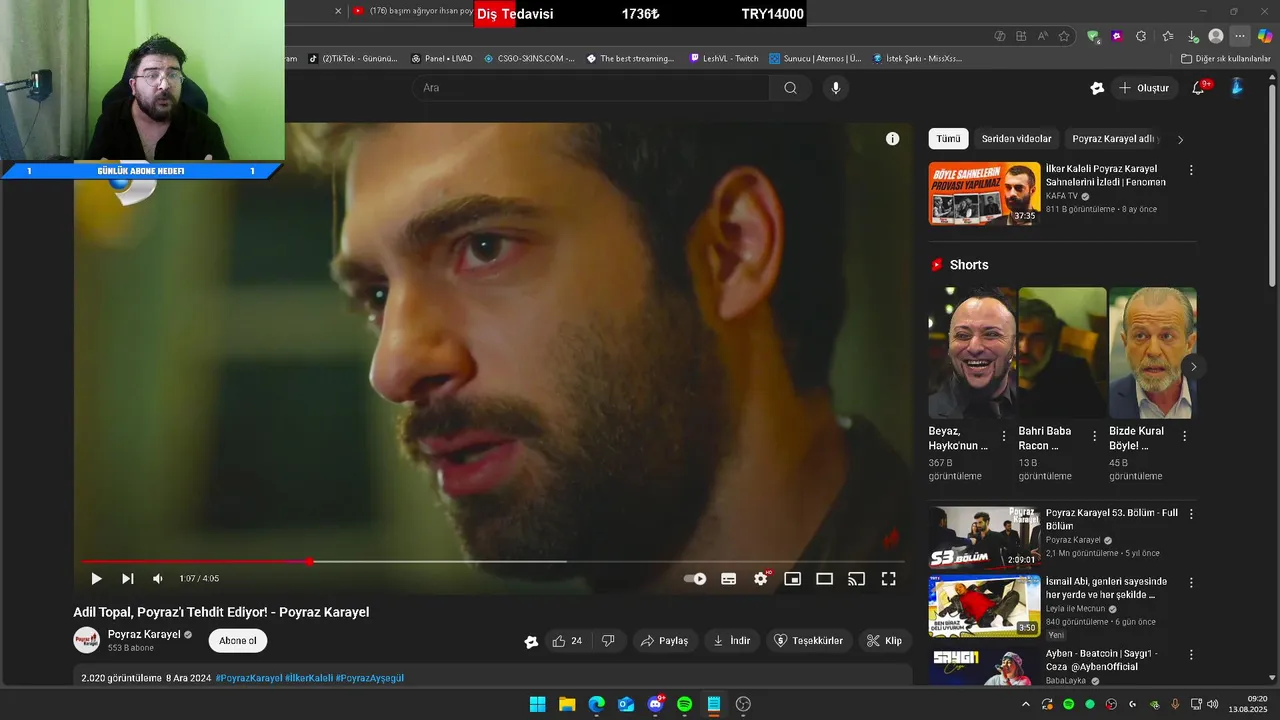Open options for Beyaz, Hayko'nun short
Screen dimensions: 1280x720
point(1004,436)
